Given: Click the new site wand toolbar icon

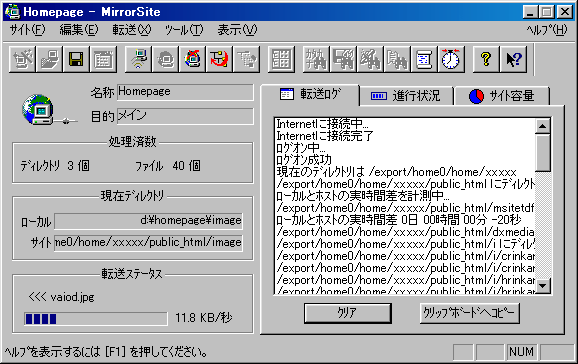Looking at the screenshot, I should pyautogui.click(x=22, y=59).
